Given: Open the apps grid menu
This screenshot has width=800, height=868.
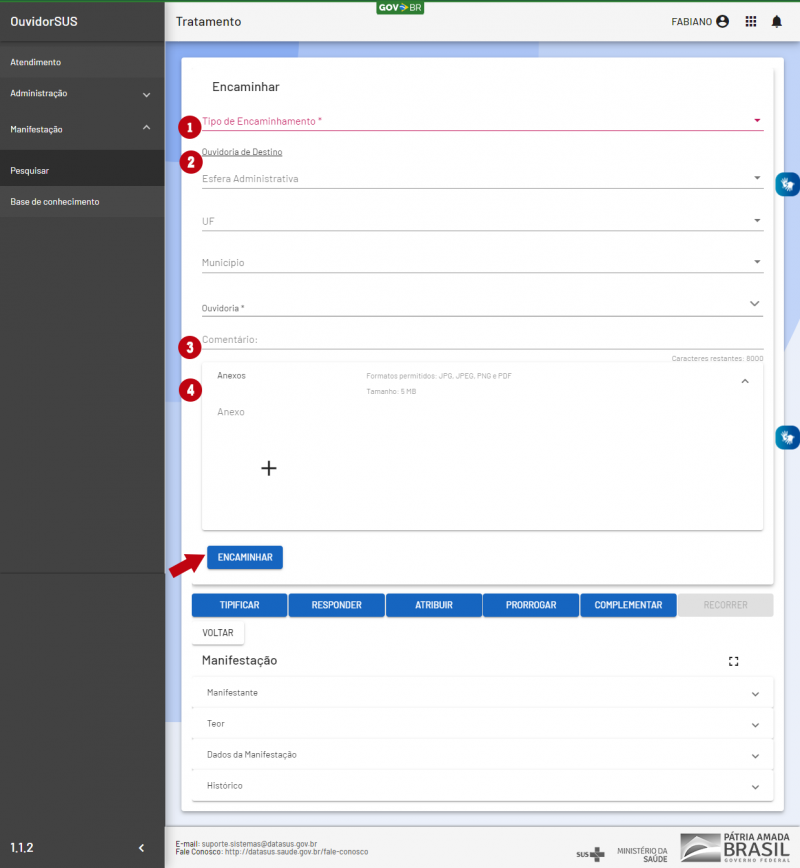Looking at the screenshot, I should point(751,21).
